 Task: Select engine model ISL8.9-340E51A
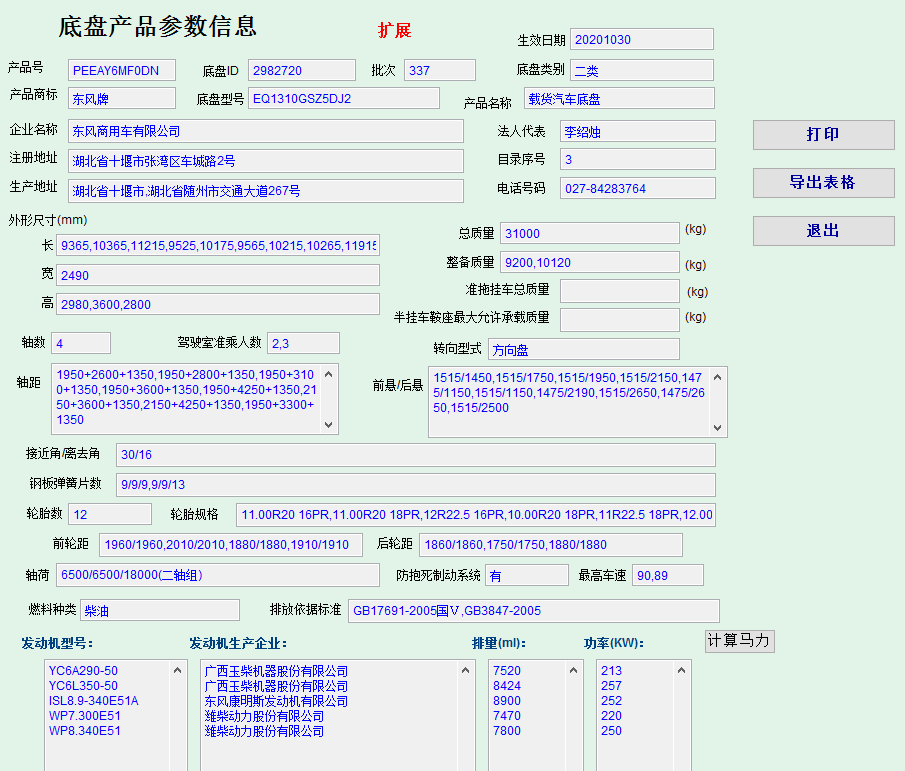tap(94, 701)
